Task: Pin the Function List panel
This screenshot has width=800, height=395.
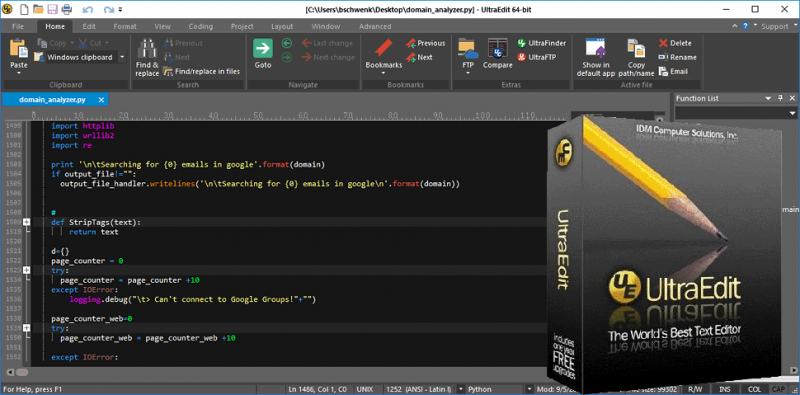Action: [780, 98]
